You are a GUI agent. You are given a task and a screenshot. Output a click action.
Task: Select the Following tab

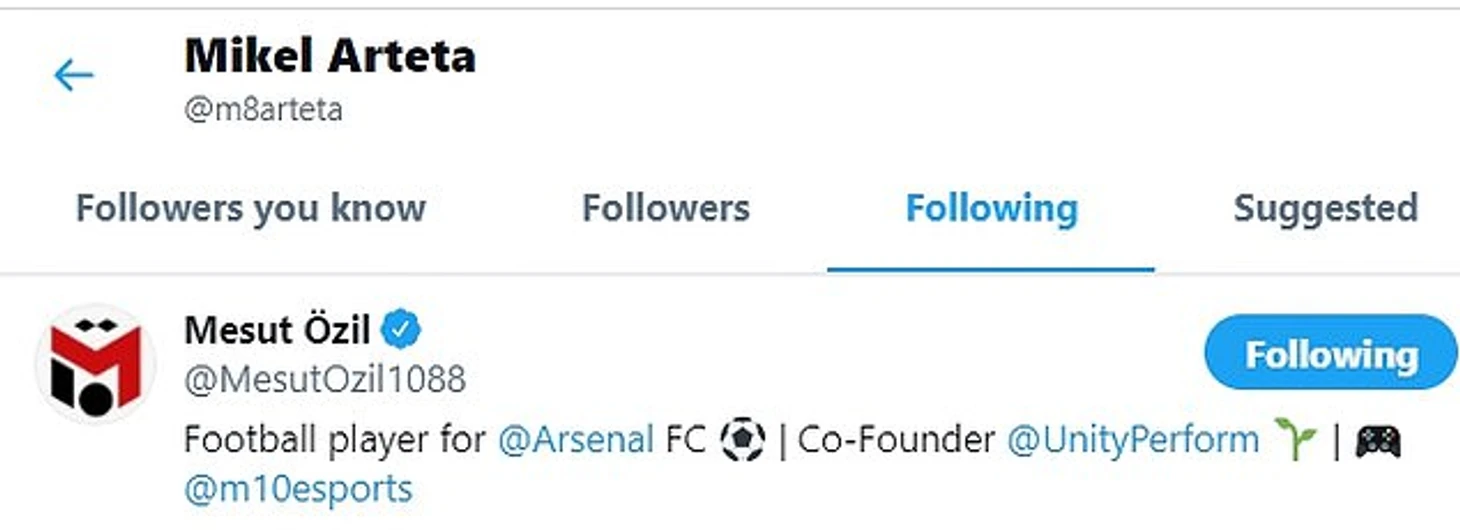[991, 208]
